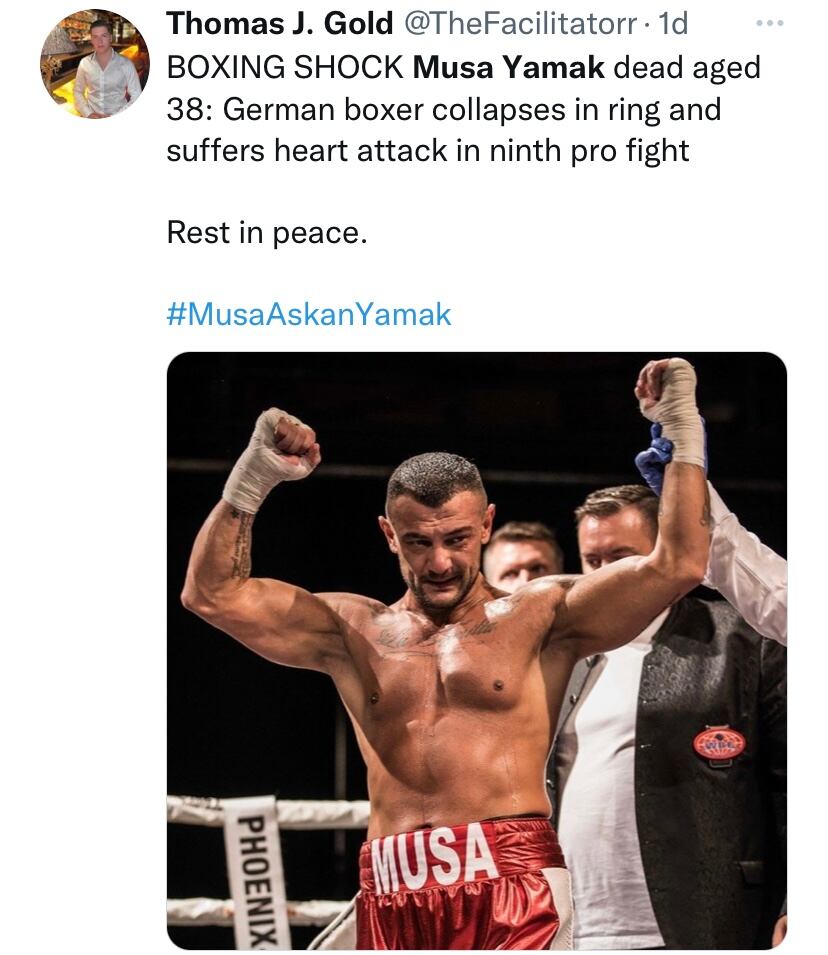This screenshot has width=828, height=955.
Task: Open the Thomas J. Gold display name
Action: (x=279, y=23)
